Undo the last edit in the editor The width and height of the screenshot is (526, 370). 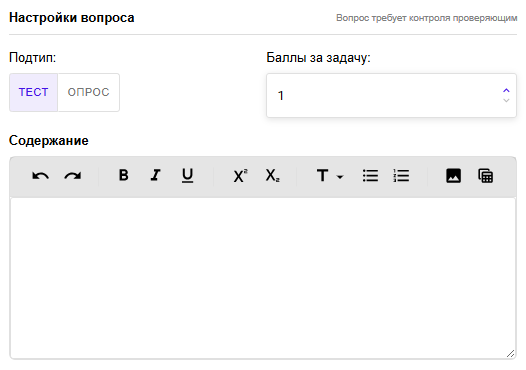41,175
